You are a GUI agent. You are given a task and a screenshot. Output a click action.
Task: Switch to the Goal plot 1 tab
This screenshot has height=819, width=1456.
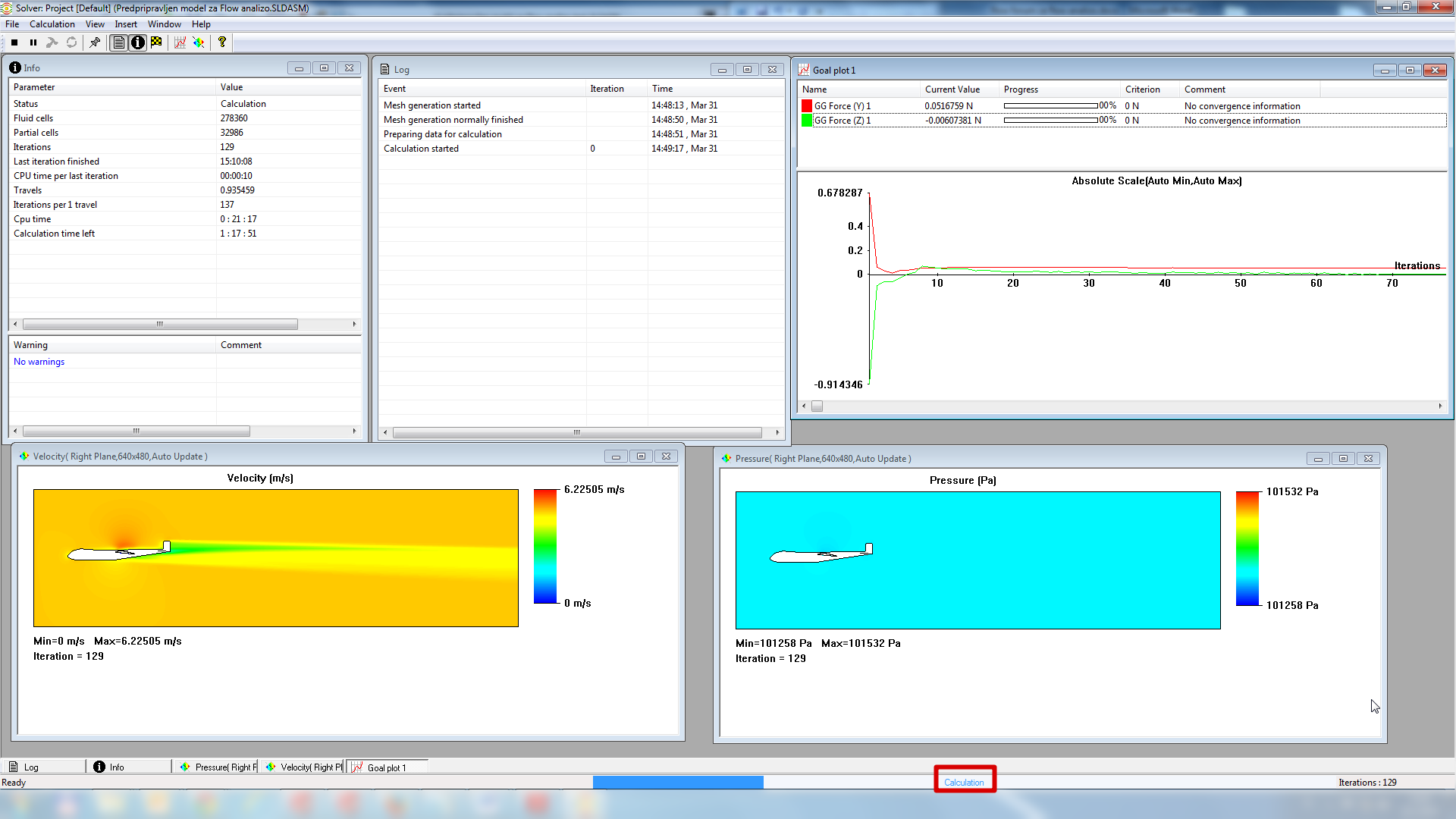pos(387,767)
